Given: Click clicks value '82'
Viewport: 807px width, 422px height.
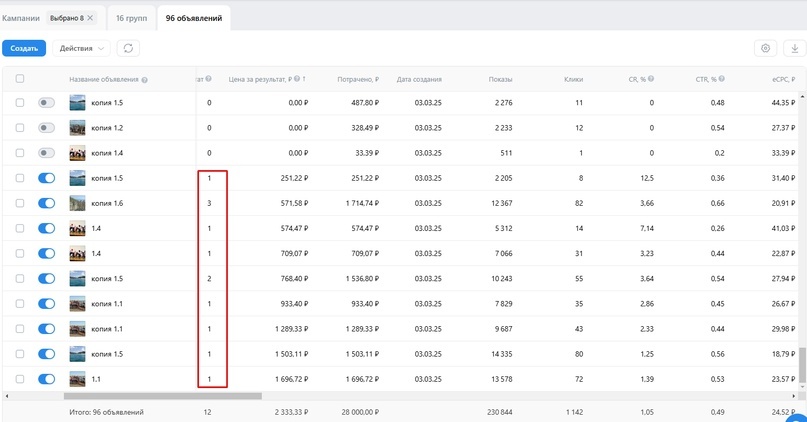Looking at the screenshot, I should click(579, 203).
